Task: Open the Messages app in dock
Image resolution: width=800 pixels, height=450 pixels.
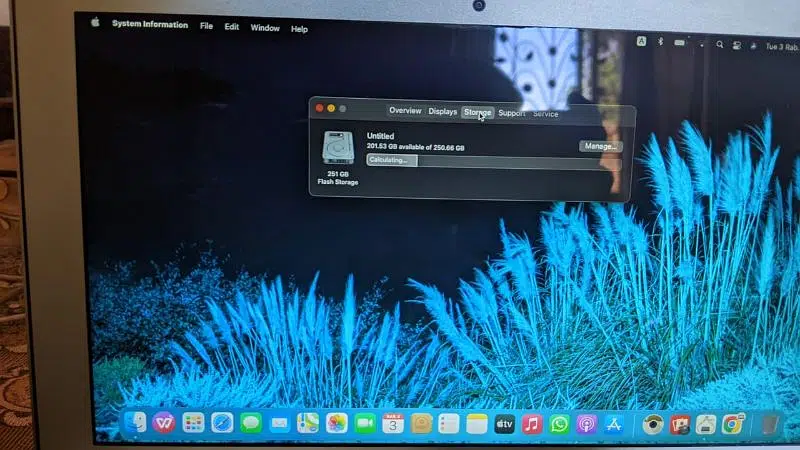Action: (x=250, y=423)
